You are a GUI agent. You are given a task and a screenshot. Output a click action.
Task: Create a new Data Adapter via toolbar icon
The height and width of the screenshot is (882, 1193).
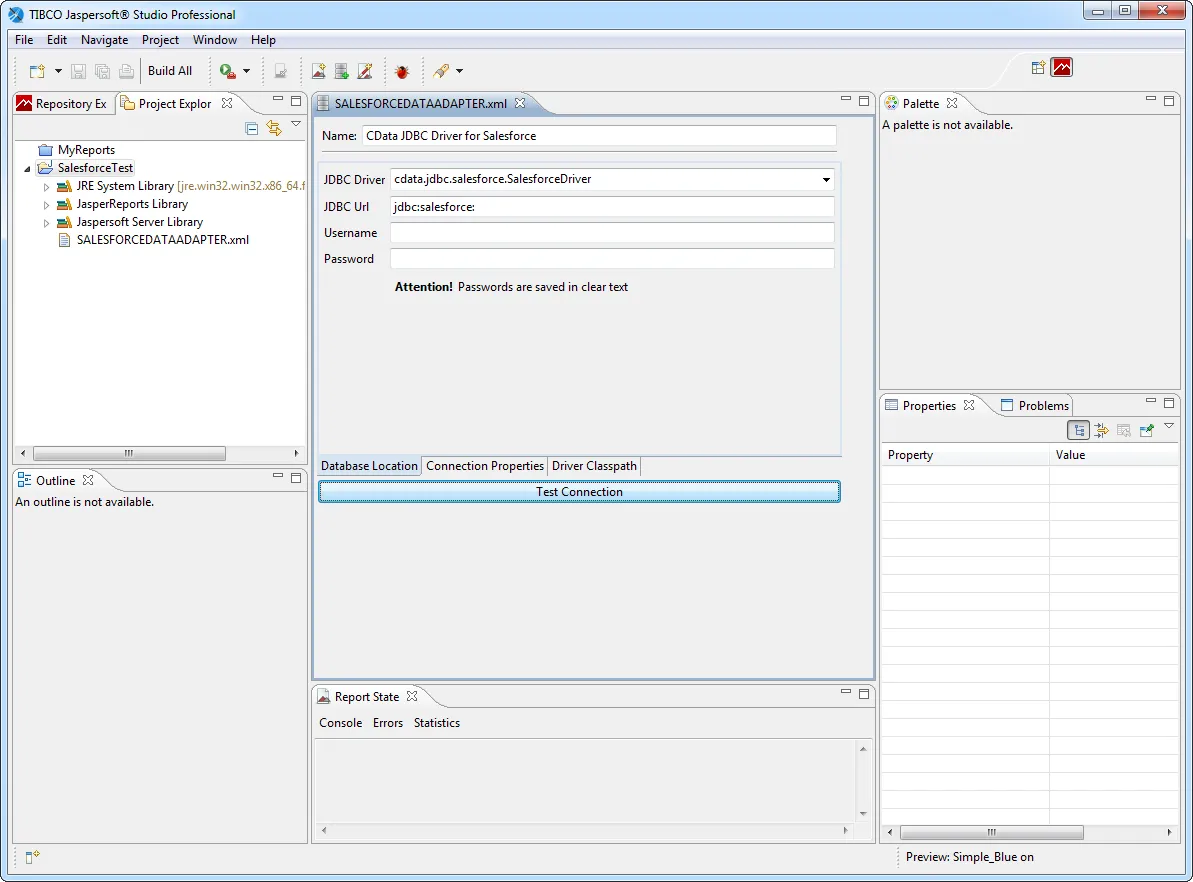pos(341,71)
